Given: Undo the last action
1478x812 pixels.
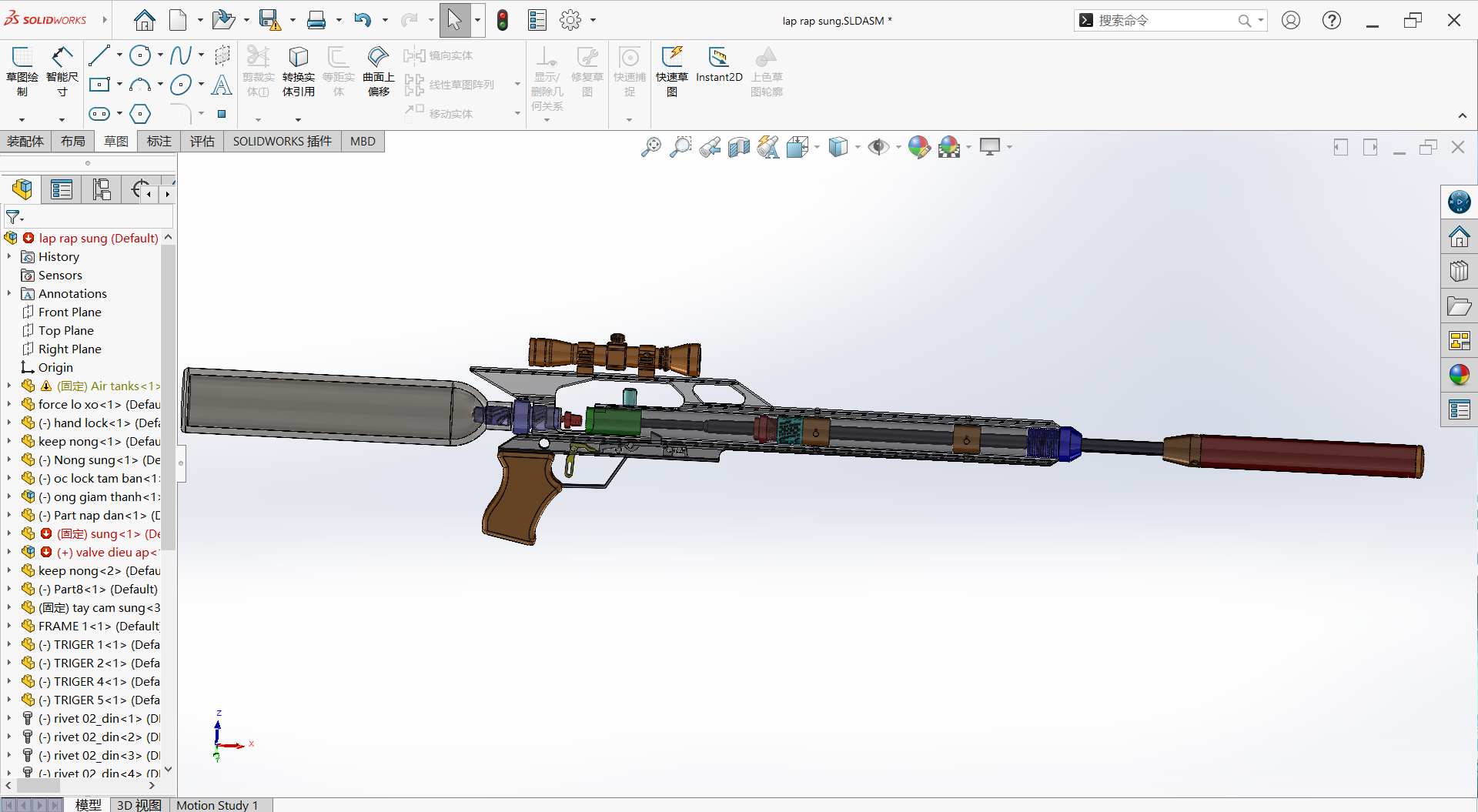Looking at the screenshot, I should pyautogui.click(x=363, y=20).
